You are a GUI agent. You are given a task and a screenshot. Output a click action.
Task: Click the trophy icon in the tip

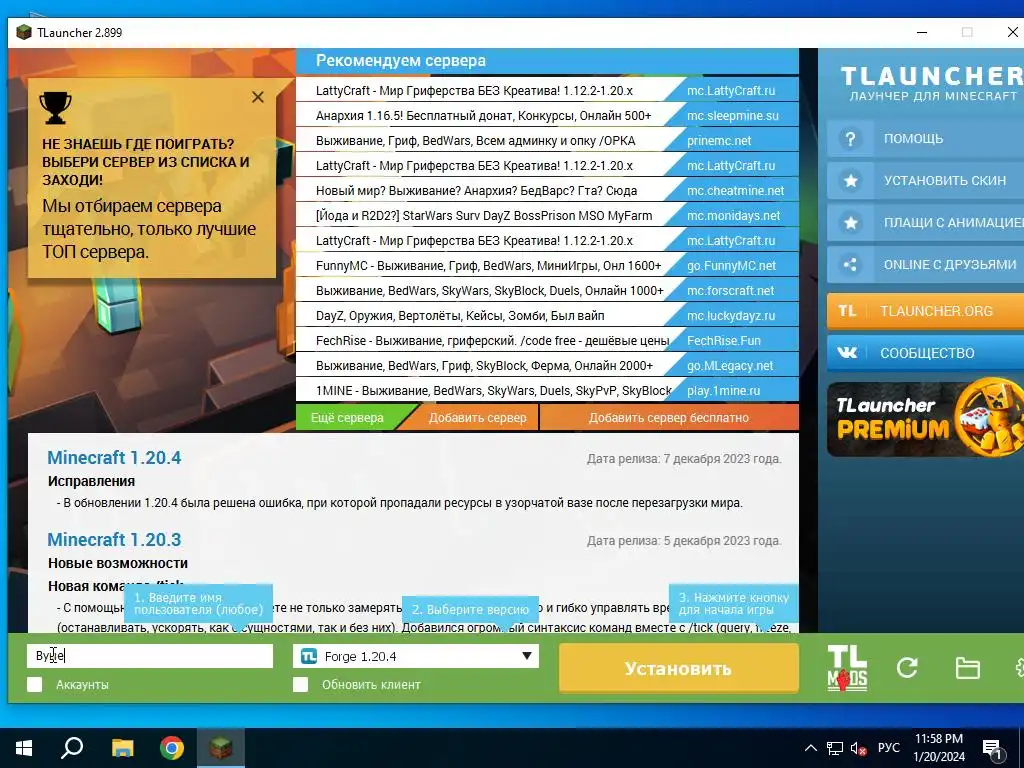(56, 107)
